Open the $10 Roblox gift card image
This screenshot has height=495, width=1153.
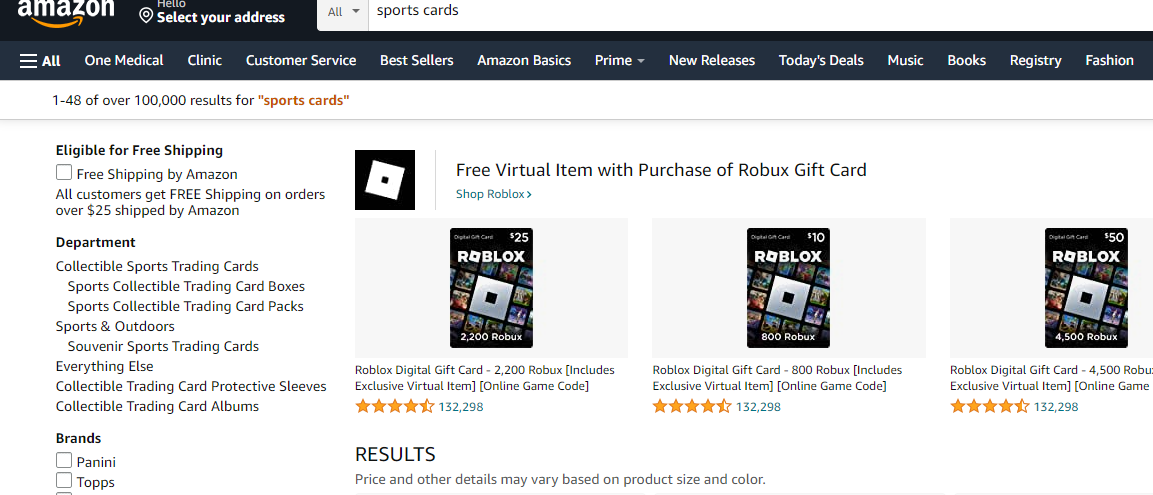point(788,288)
